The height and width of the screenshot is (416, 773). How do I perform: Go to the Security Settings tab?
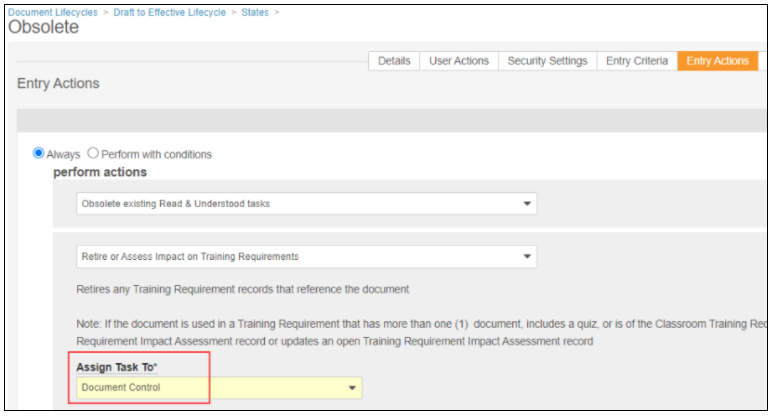(547, 61)
